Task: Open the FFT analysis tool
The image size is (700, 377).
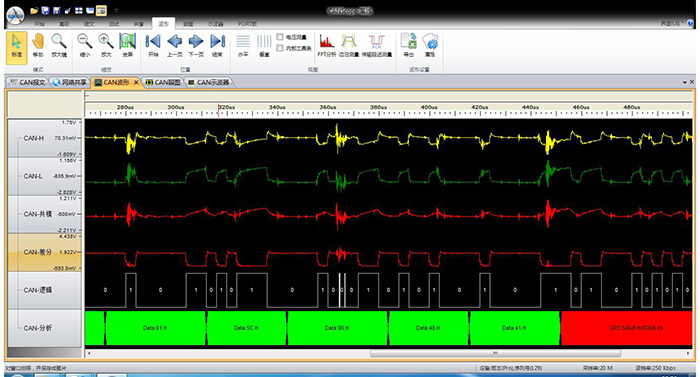Action: coord(327,46)
